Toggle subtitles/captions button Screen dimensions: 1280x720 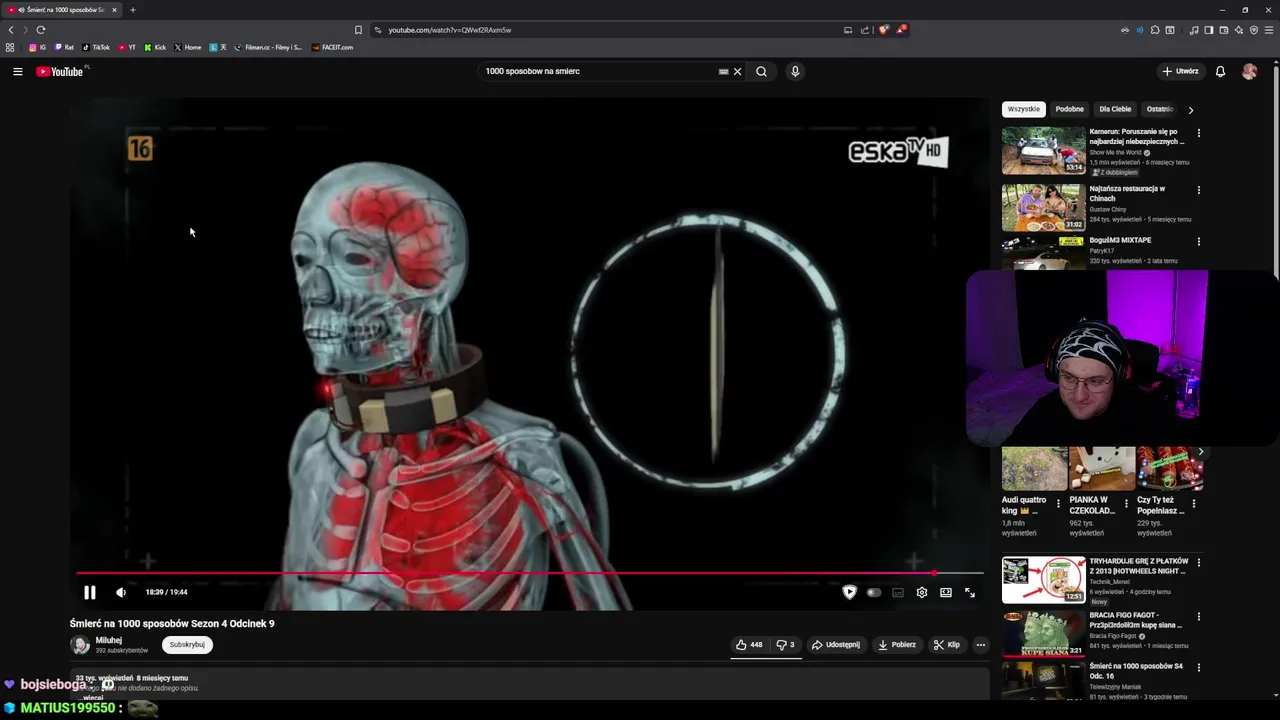897,592
